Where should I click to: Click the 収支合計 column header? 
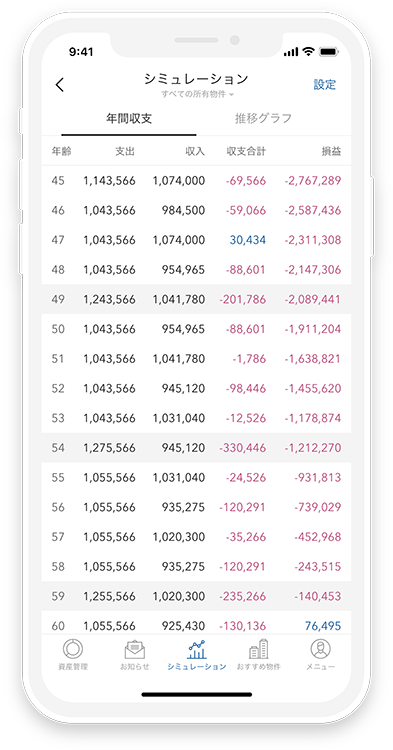point(246,152)
